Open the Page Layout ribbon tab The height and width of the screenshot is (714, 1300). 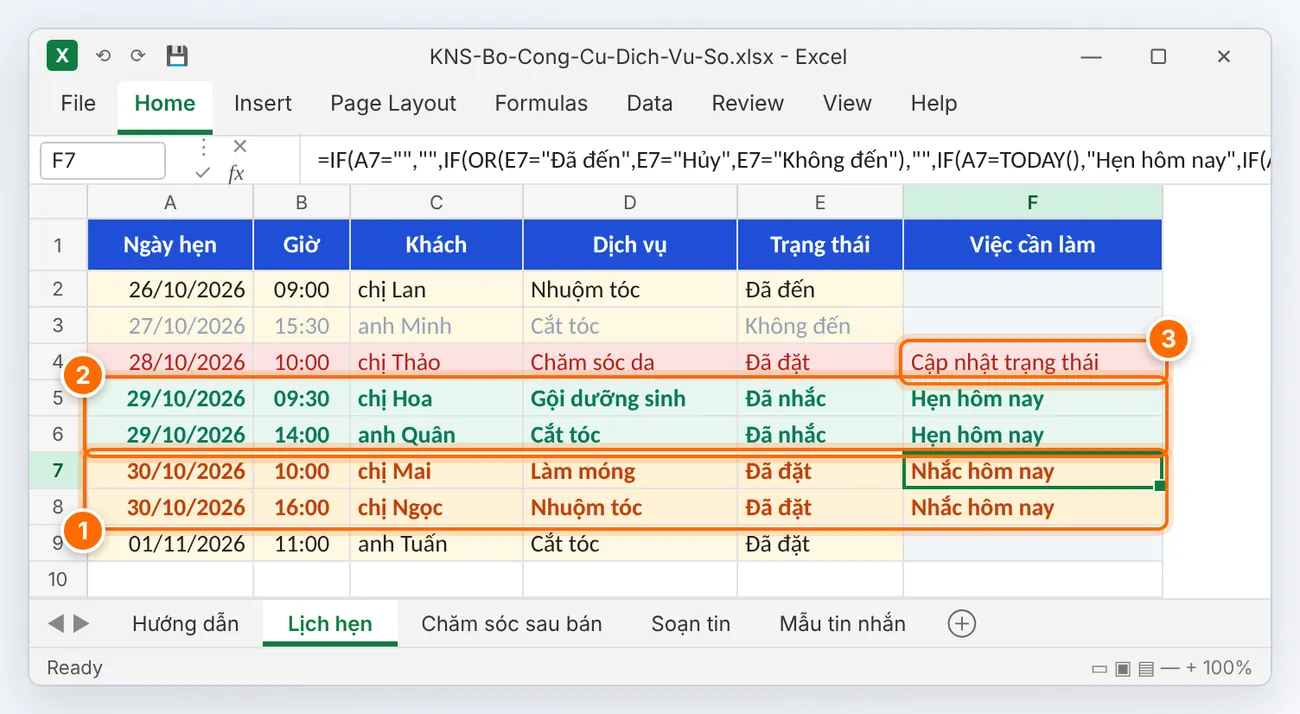pos(393,103)
